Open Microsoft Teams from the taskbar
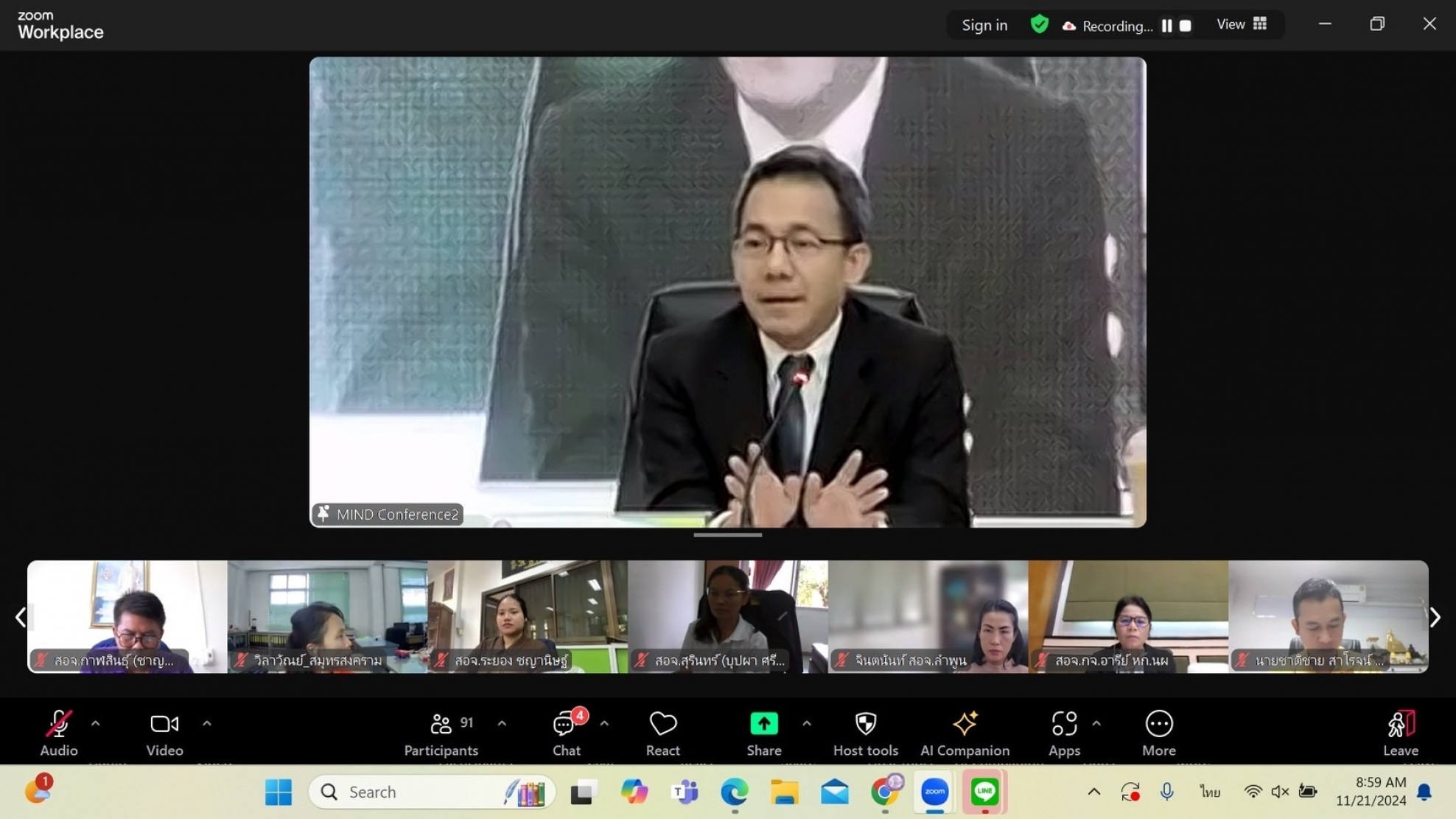This screenshot has width=1456, height=819. (685, 792)
